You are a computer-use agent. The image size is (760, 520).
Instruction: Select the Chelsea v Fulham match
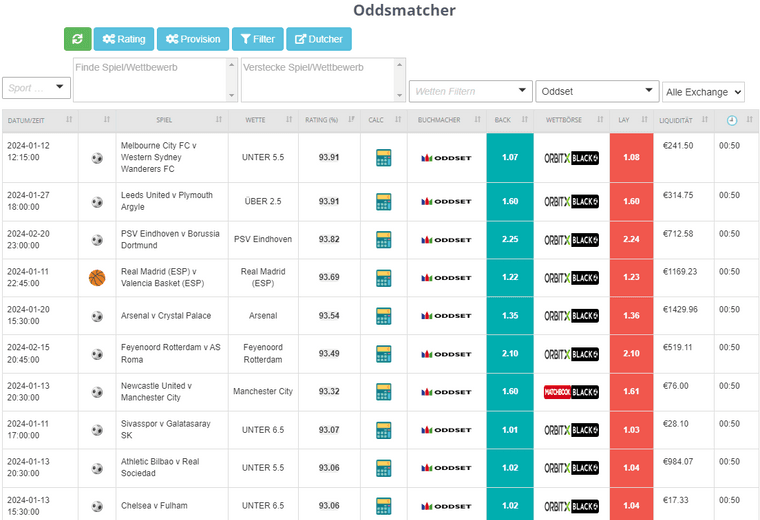click(154, 505)
